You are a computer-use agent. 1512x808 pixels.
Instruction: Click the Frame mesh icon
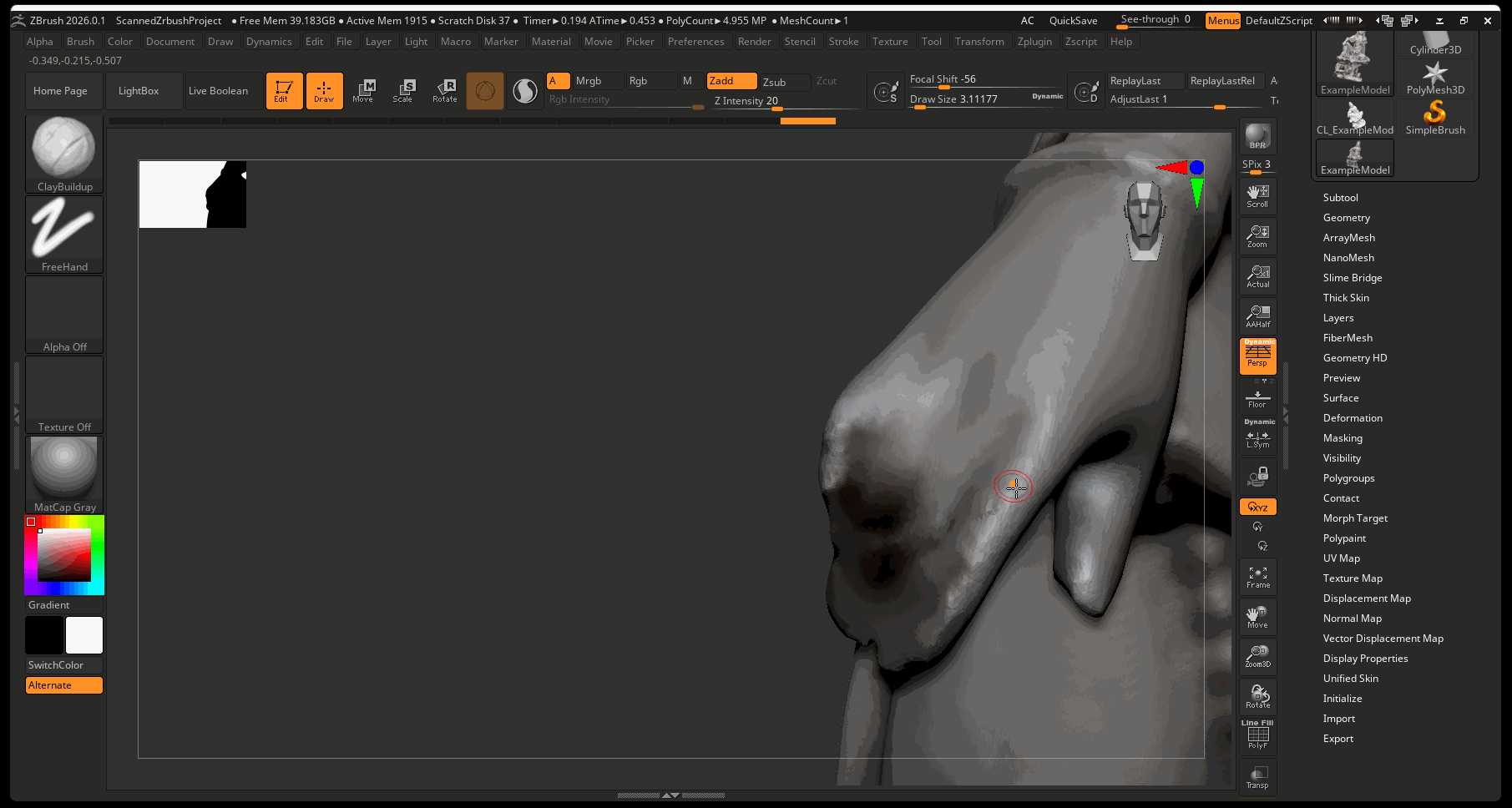1257,577
